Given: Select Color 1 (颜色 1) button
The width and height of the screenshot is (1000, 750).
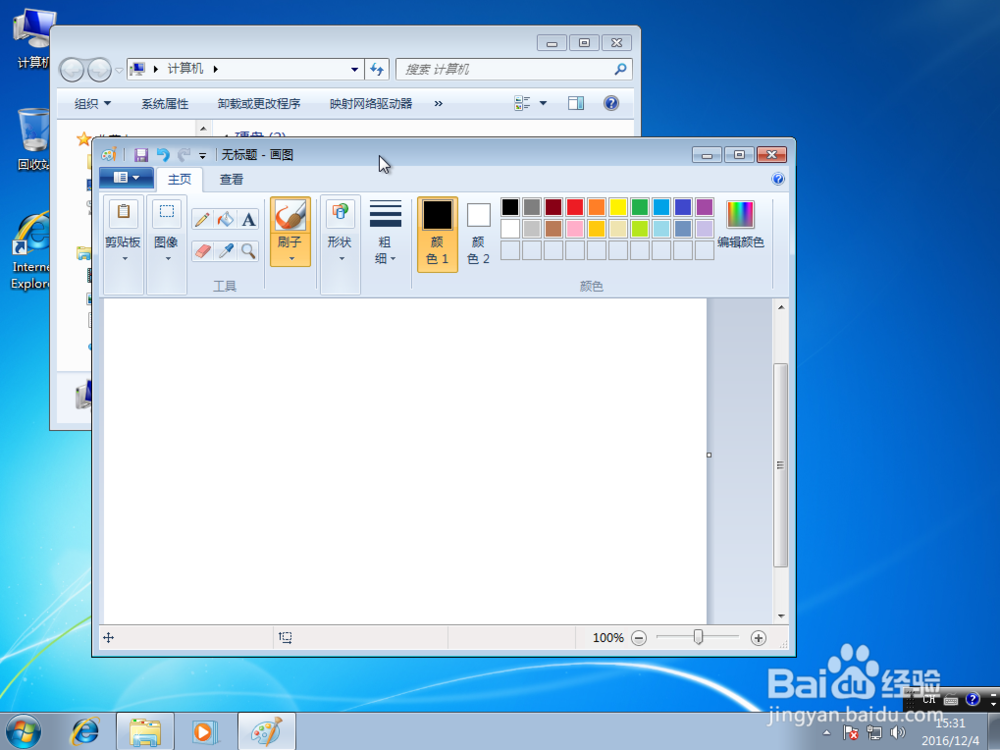Looking at the screenshot, I should [438, 234].
